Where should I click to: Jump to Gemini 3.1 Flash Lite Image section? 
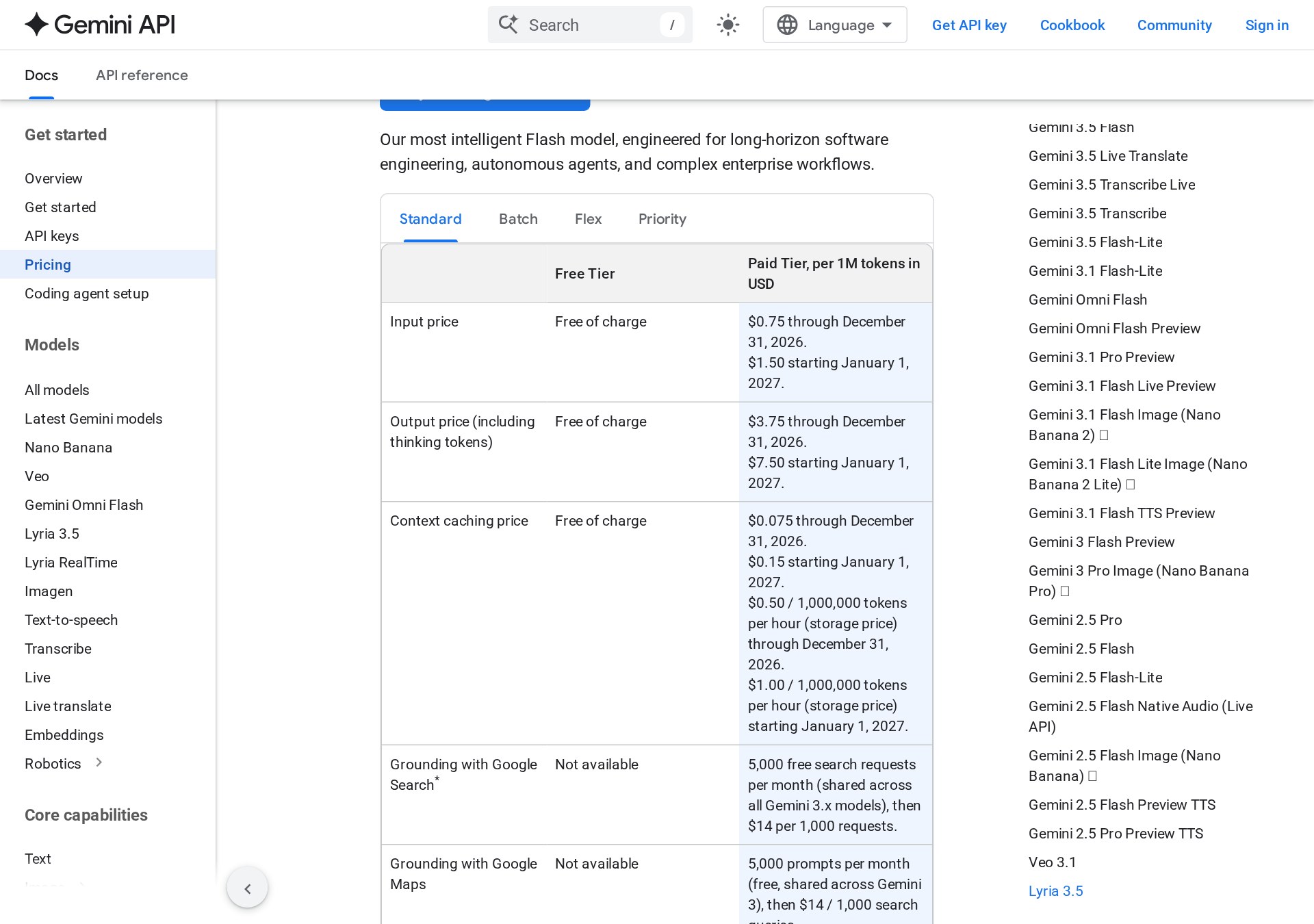(x=1138, y=474)
